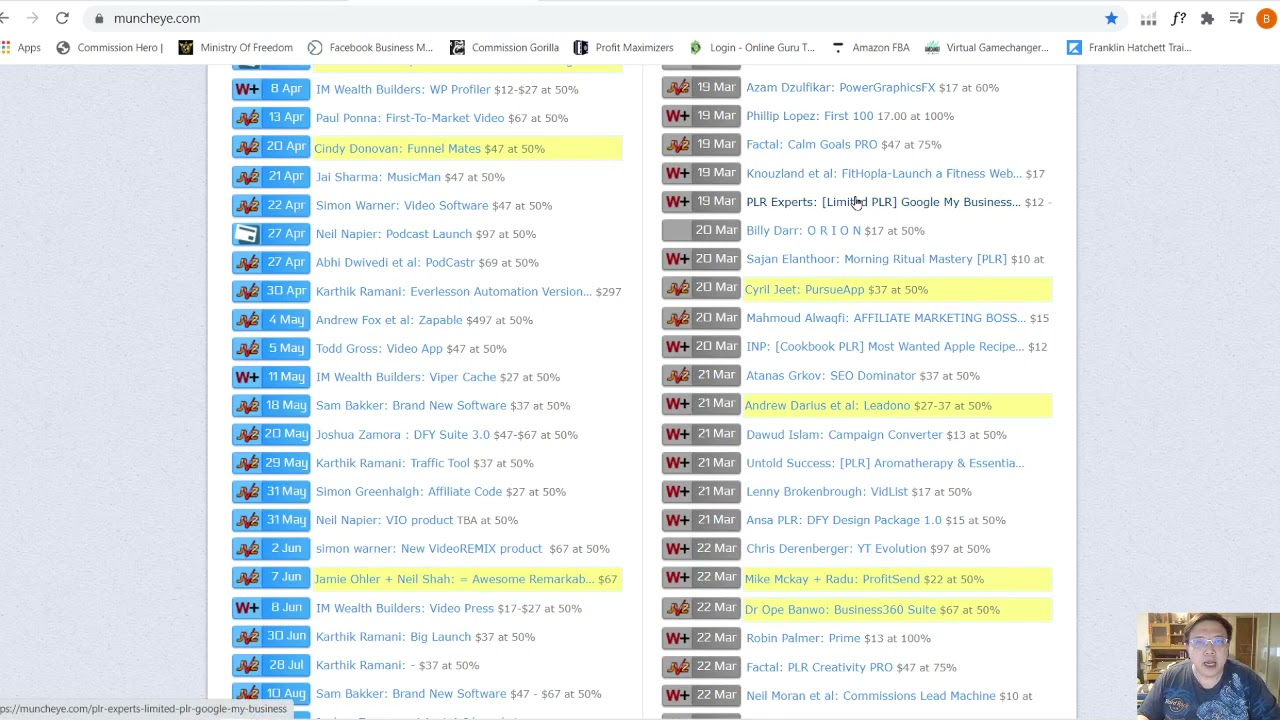Open Jai Sharma: MusicMan link

pyautogui.click(x=378, y=177)
